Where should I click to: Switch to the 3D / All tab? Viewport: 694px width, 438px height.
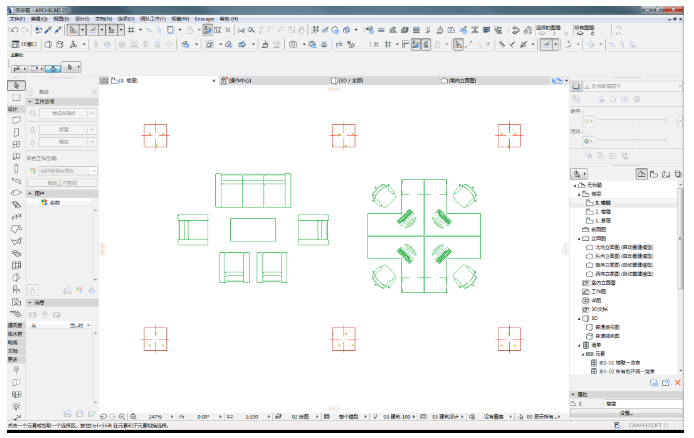(x=384, y=81)
